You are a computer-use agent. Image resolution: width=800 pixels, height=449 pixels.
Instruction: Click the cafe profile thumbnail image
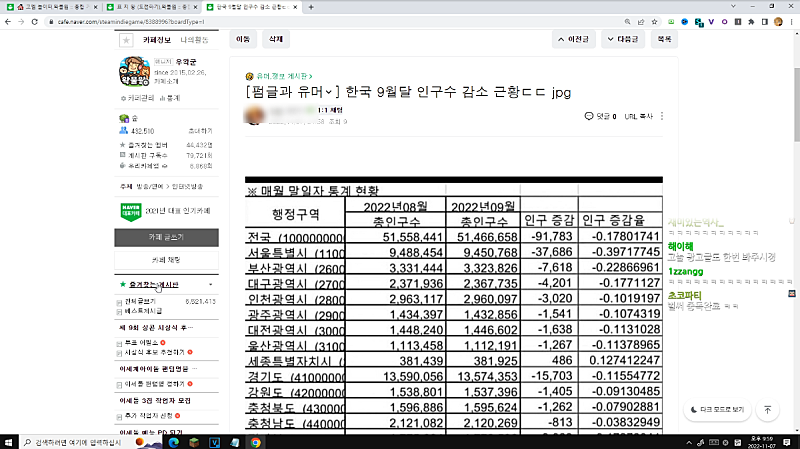tap(135, 73)
